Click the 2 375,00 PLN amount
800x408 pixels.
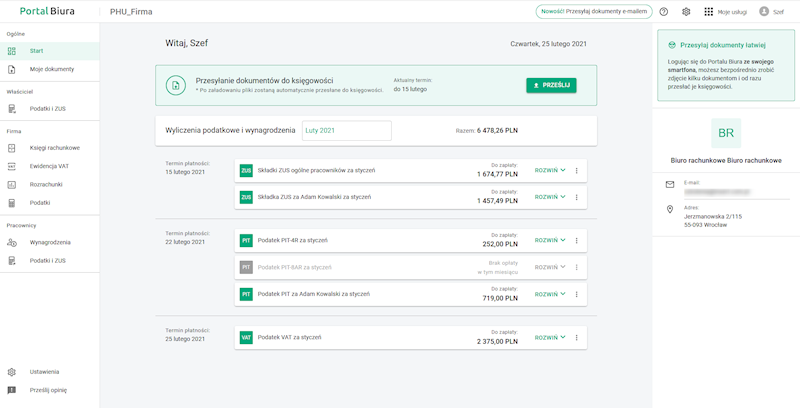pyautogui.click(x=497, y=342)
